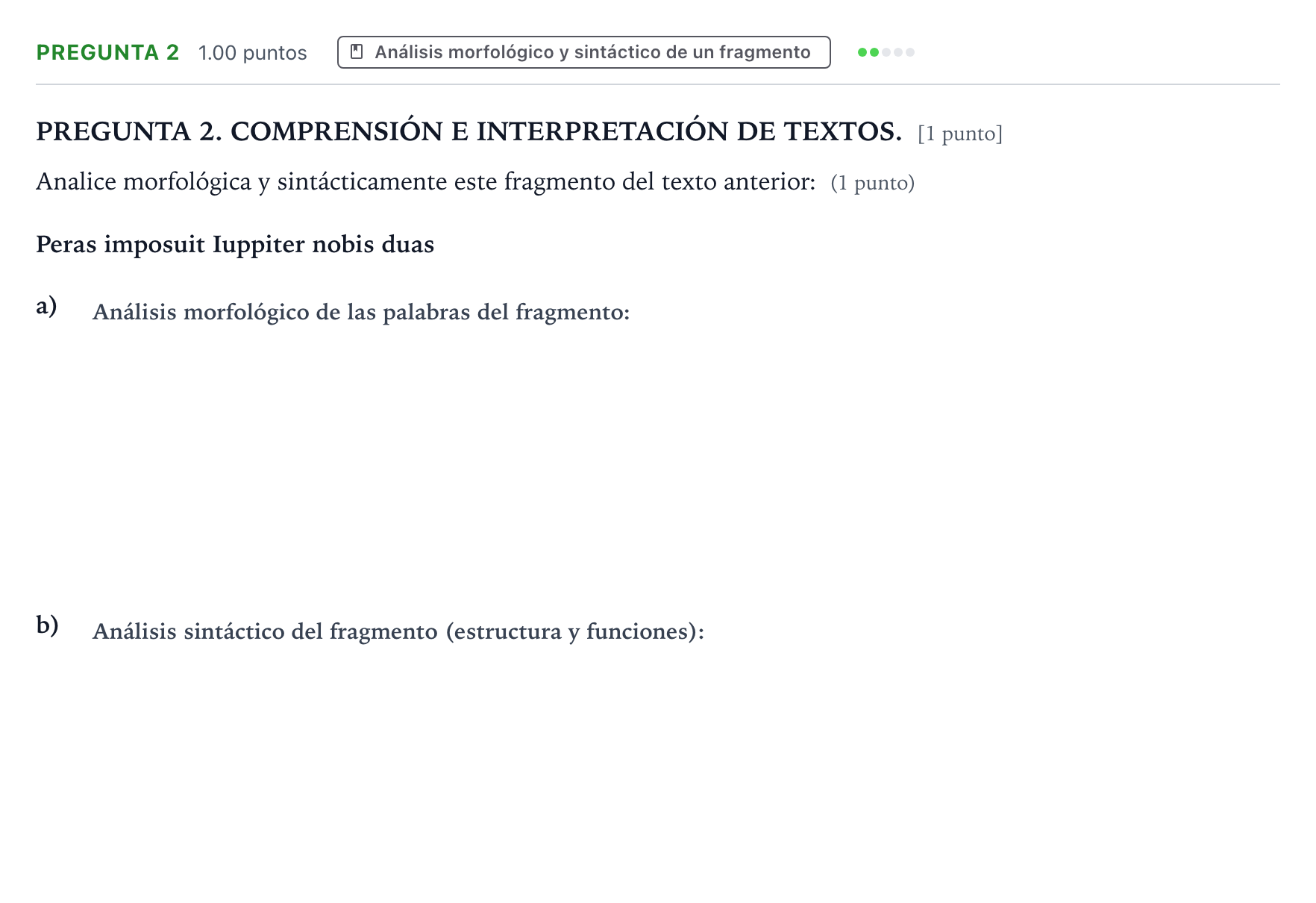
Task: Click the instruction 'Analice morfológica y sintácticamente este fragmento'
Action: pyautogui.click(x=326, y=181)
